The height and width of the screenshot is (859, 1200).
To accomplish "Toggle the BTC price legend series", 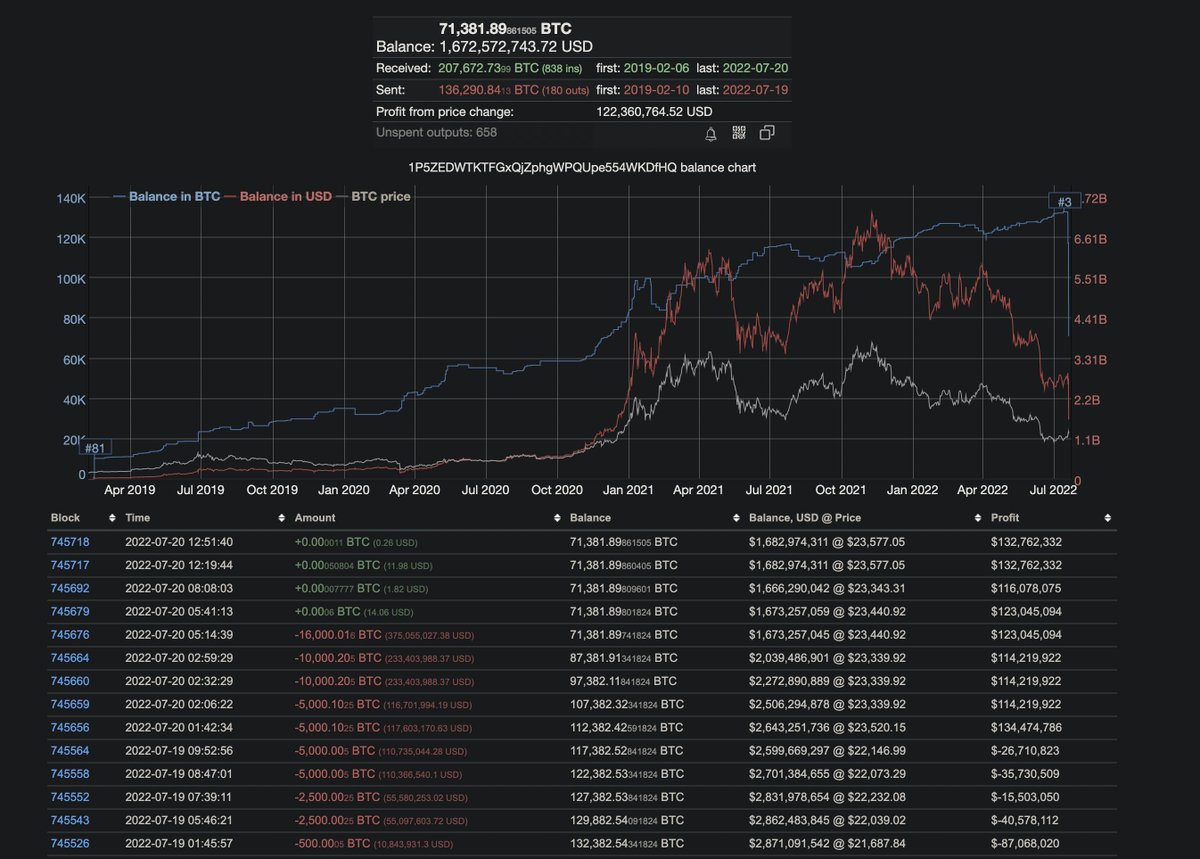I will coord(373,197).
